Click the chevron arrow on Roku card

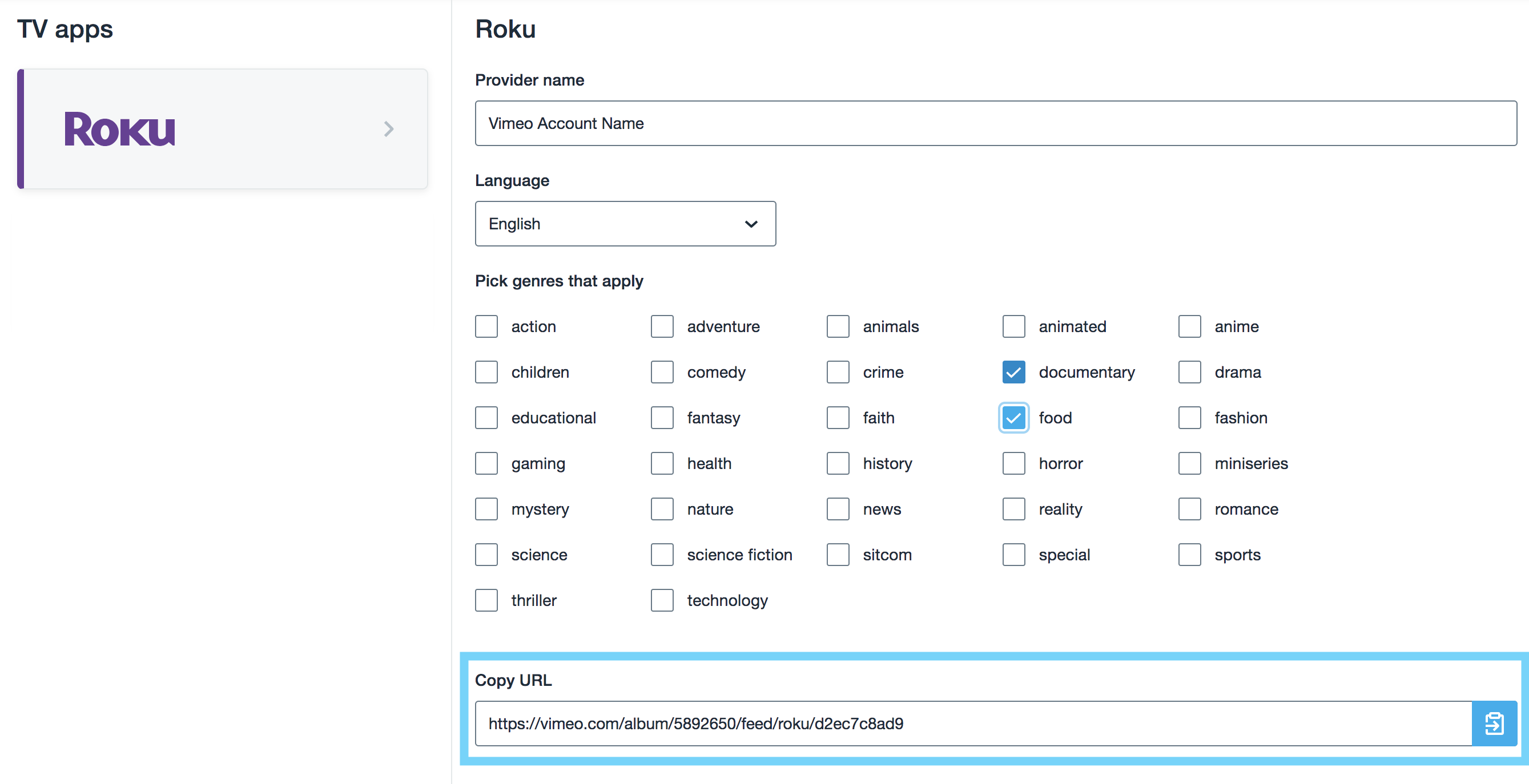pos(389,130)
